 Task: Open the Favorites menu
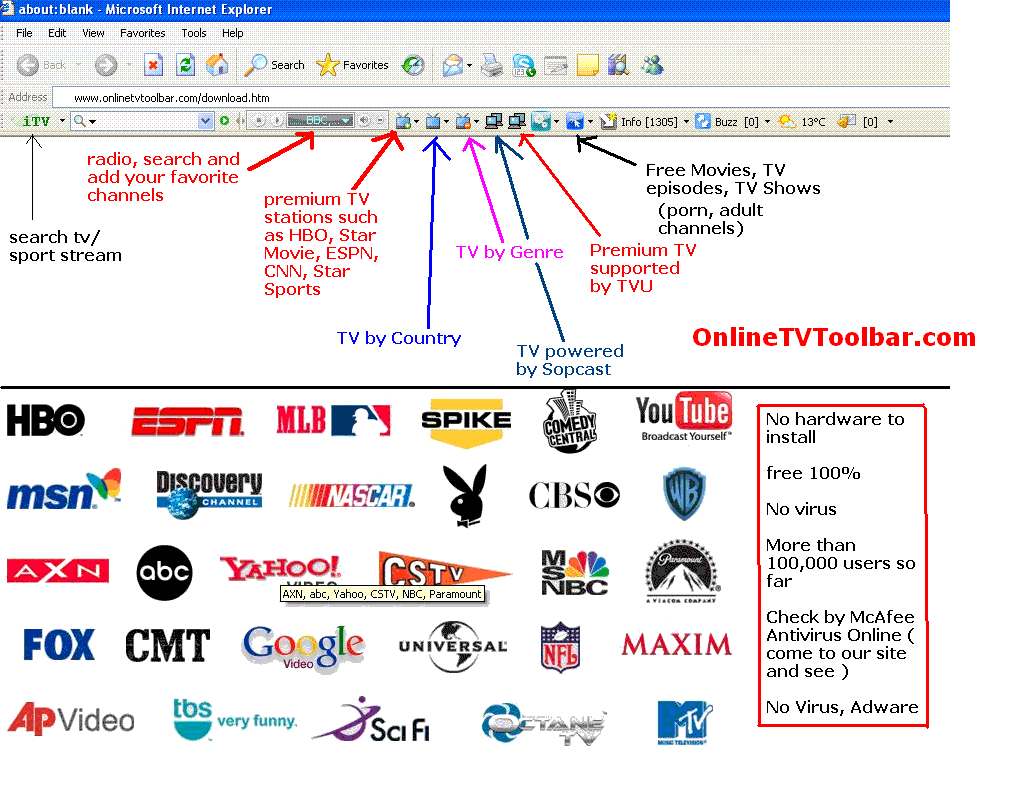142,33
